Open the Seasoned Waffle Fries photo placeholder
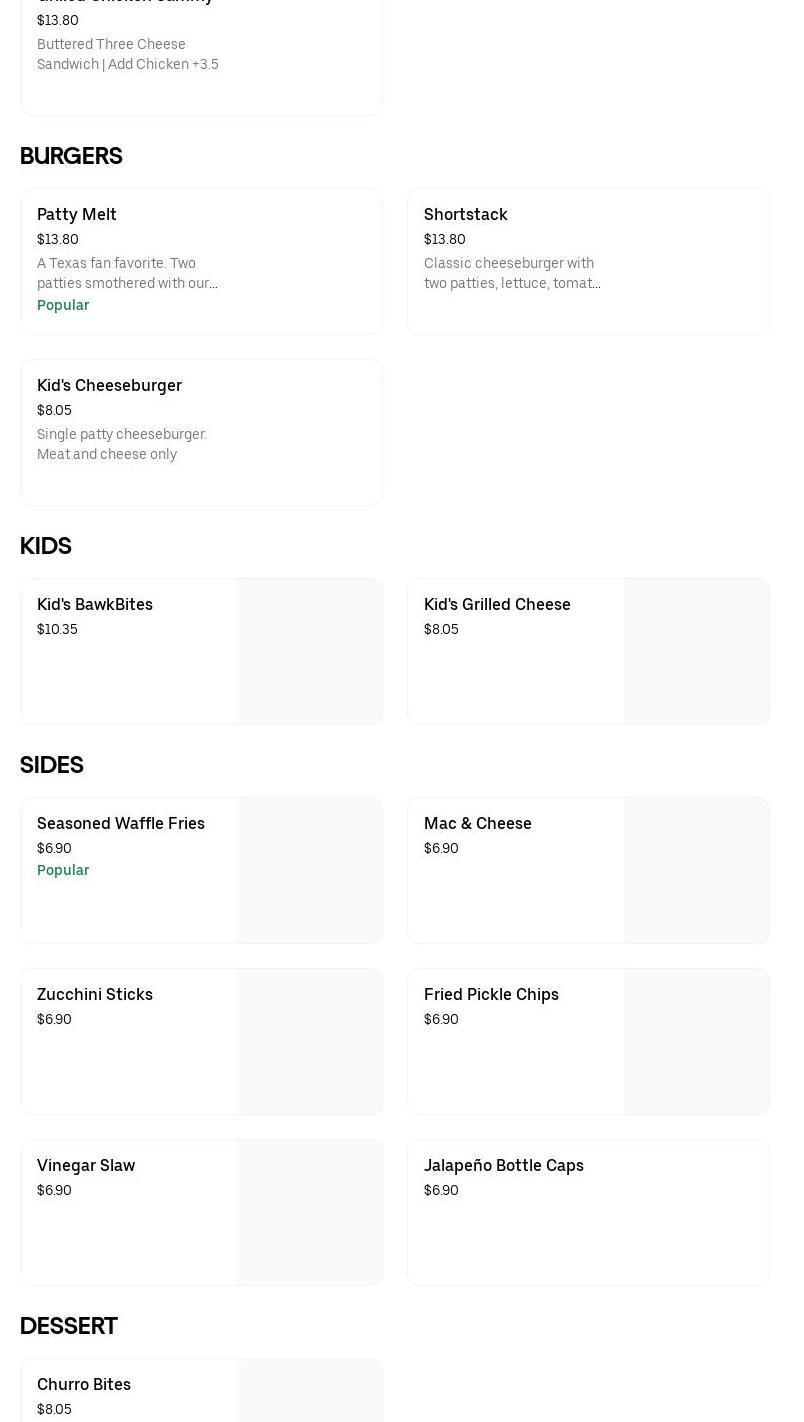This screenshot has width=804, height=1422. (x=310, y=870)
